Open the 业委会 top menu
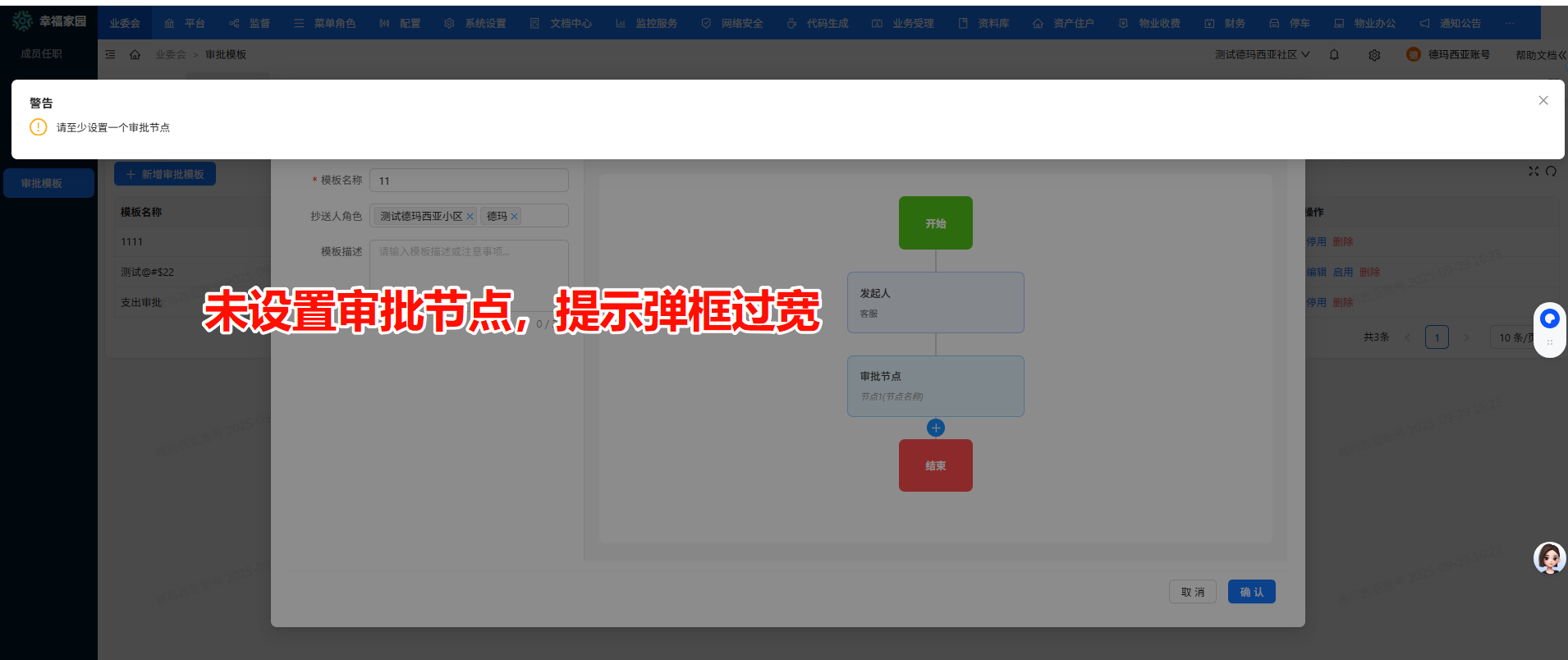Screen dimensions: 1568x660 pos(125,23)
